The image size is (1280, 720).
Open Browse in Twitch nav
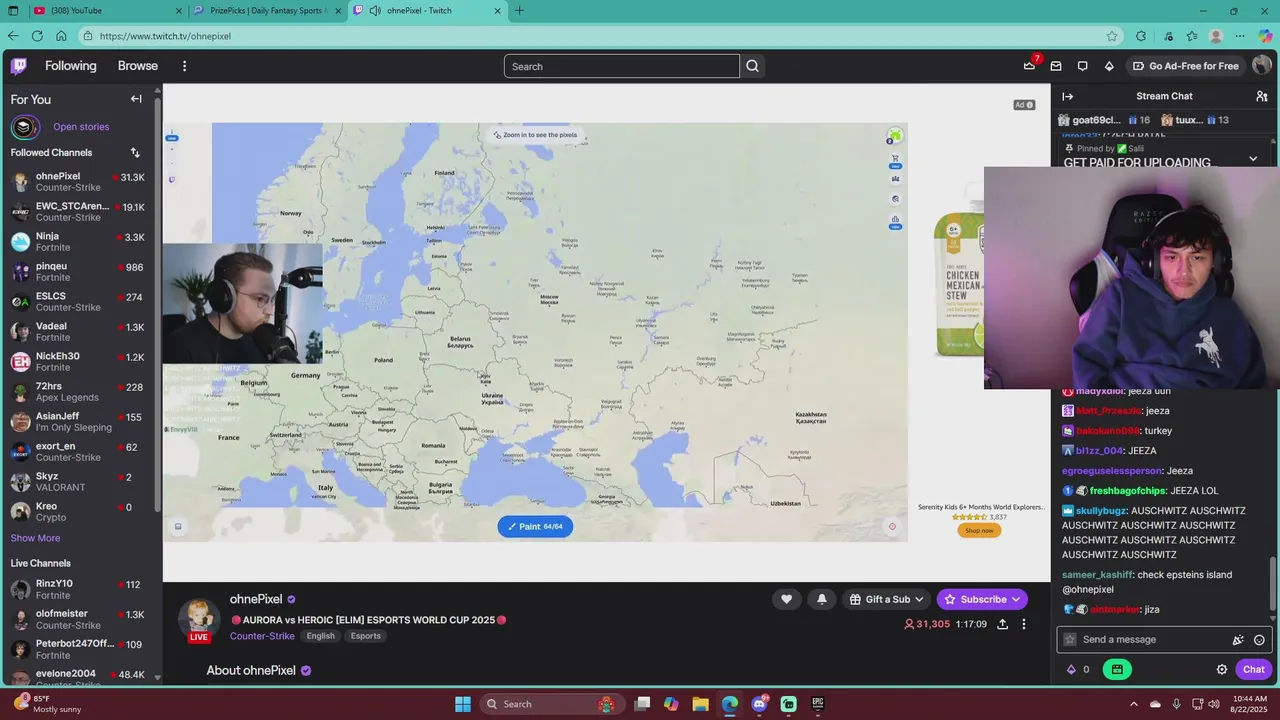(138, 66)
